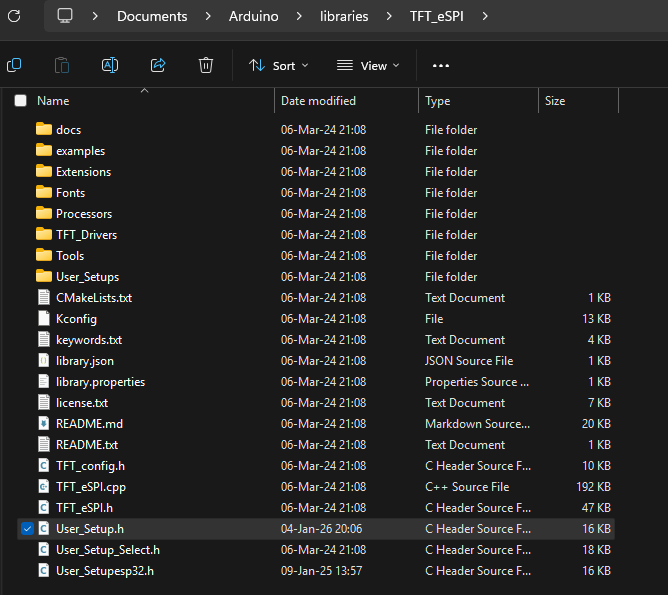Screen dimensions: 668x595
Task: Uncheck the User_Setup.h checkbox
Action: (26, 529)
